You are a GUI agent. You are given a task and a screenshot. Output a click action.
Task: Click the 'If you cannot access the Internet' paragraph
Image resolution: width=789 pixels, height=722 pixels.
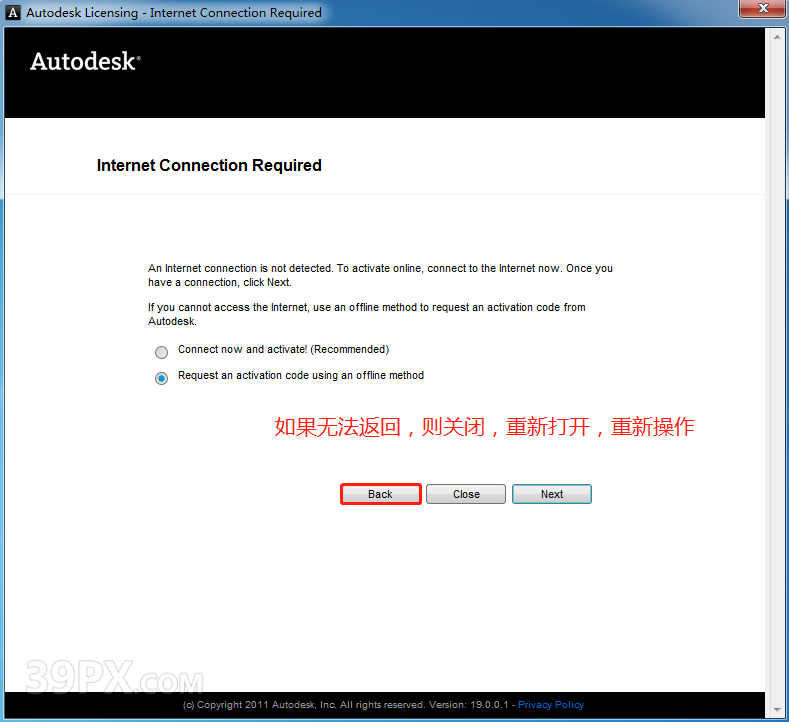click(366, 314)
